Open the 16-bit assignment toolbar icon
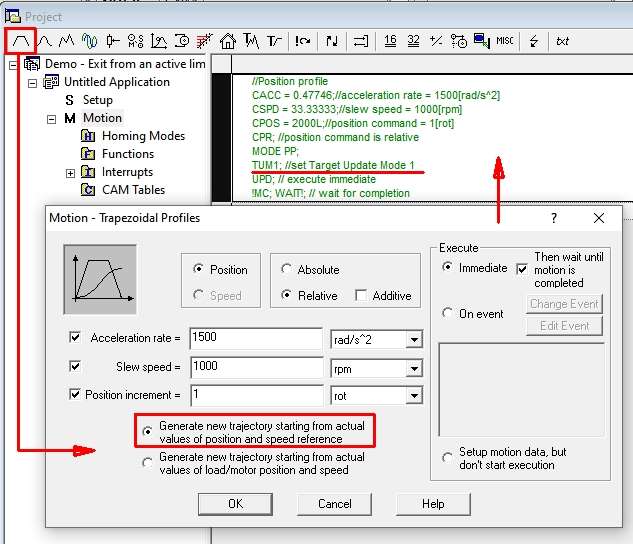Image resolution: width=633 pixels, height=544 pixels. pyautogui.click(x=390, y=41)
